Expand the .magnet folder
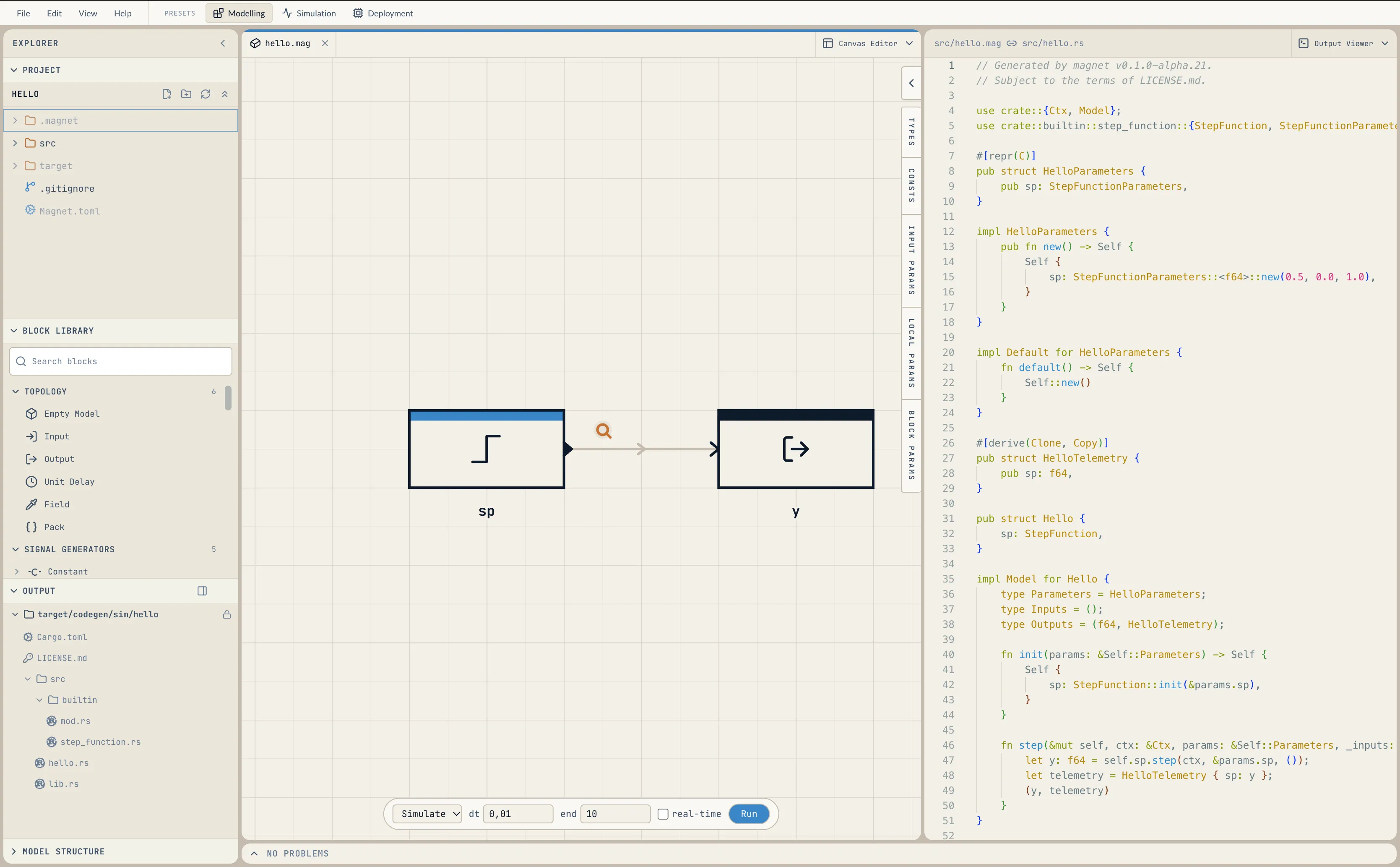 click(15, 120)
